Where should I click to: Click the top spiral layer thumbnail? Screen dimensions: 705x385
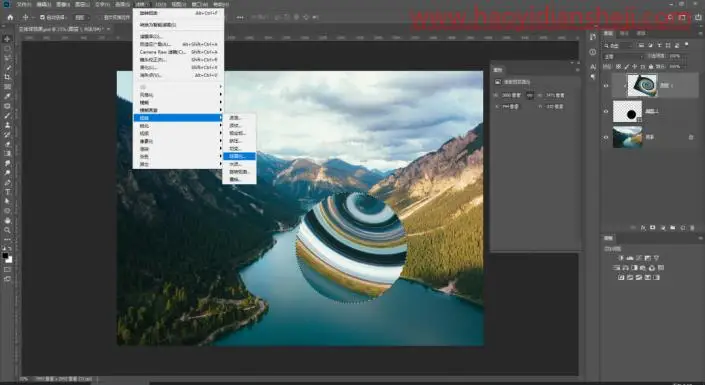[642, 85]
